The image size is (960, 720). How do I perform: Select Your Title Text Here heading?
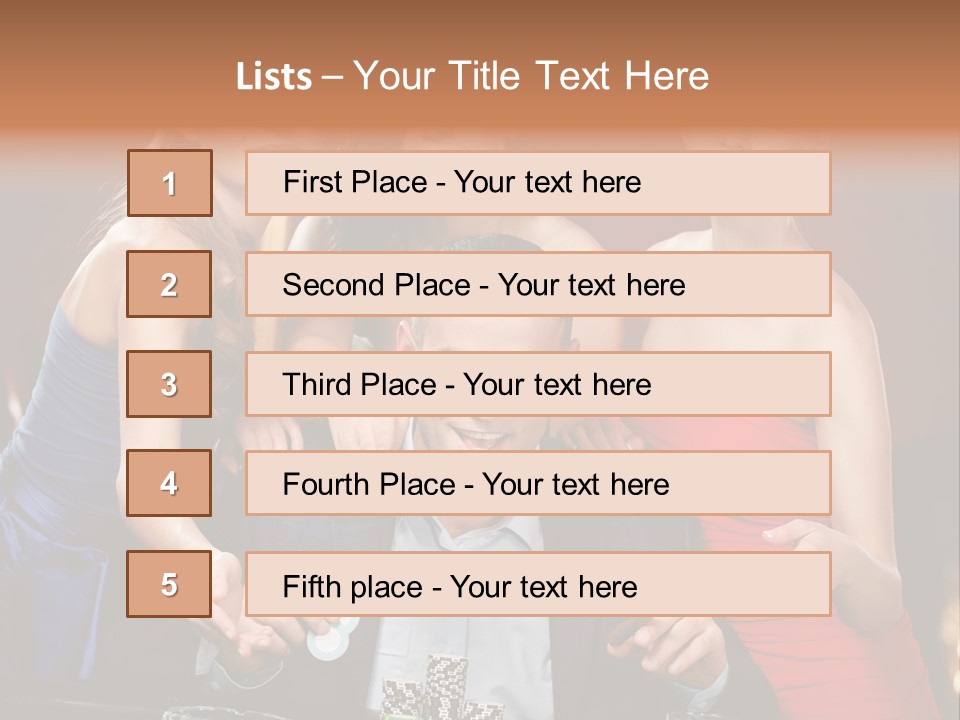[x=531, y=76]
